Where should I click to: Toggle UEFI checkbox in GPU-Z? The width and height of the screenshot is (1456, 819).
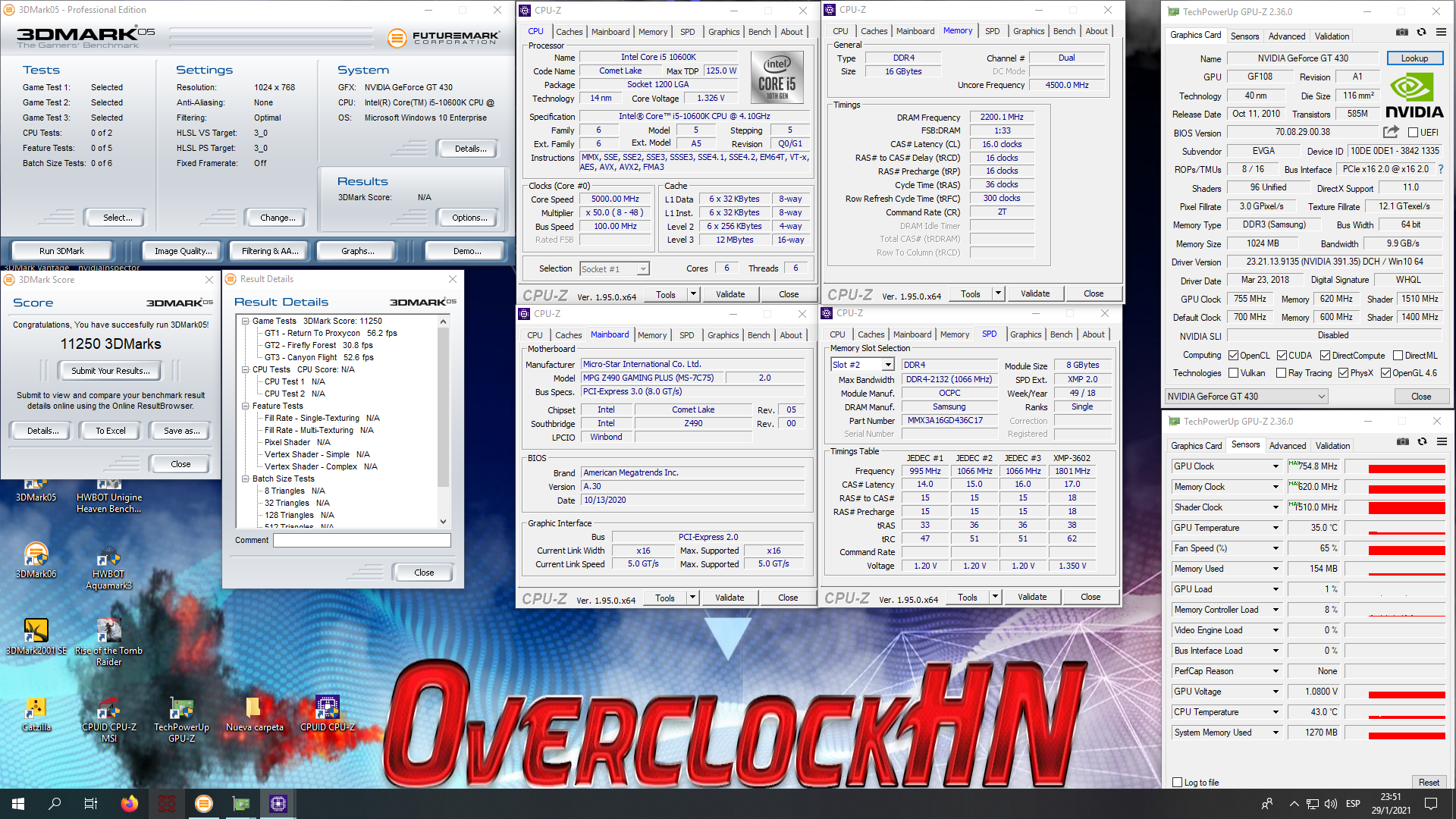point(1413,133)
